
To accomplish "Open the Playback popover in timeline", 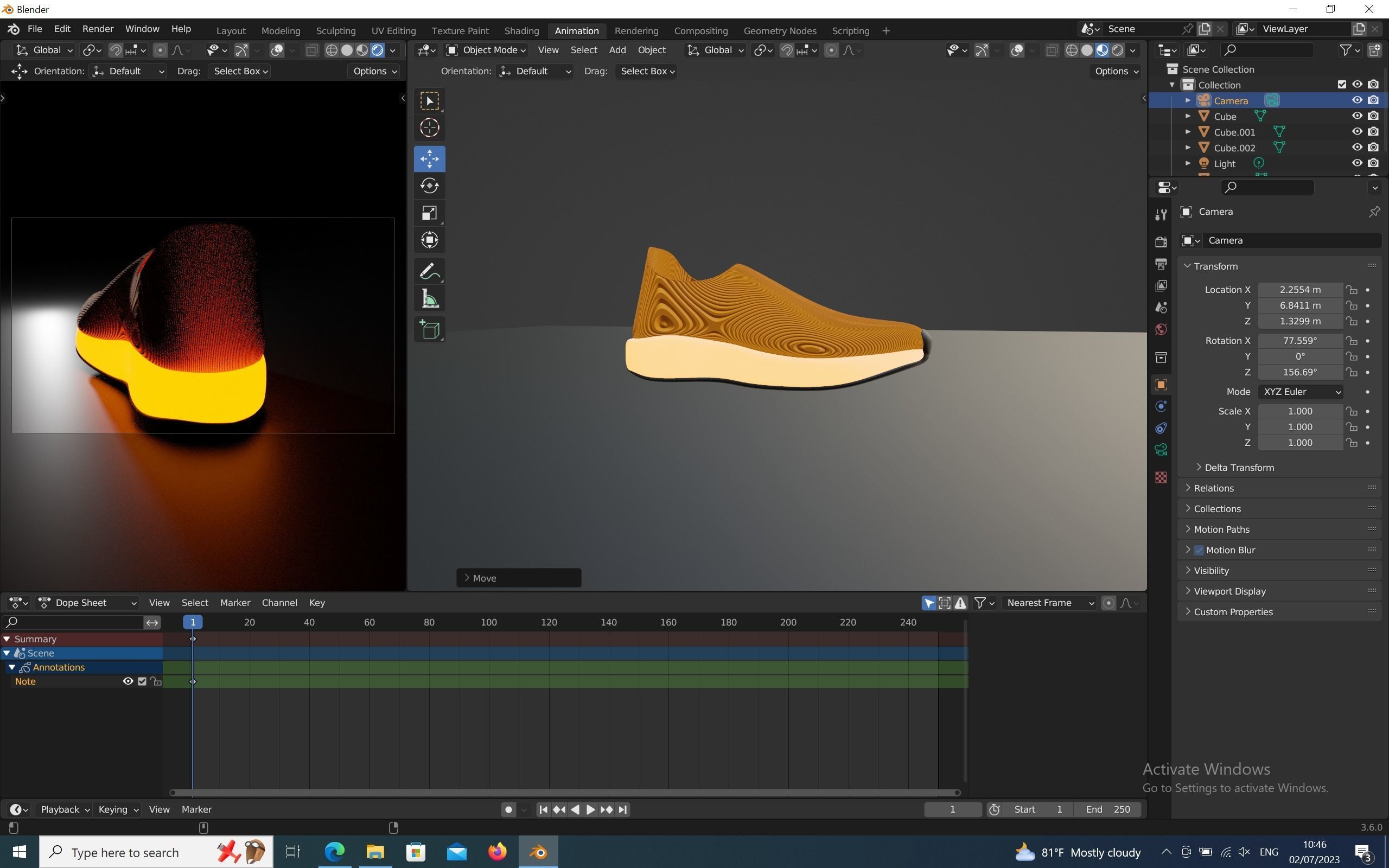I will pyautogui.click(x=65, y=809).
